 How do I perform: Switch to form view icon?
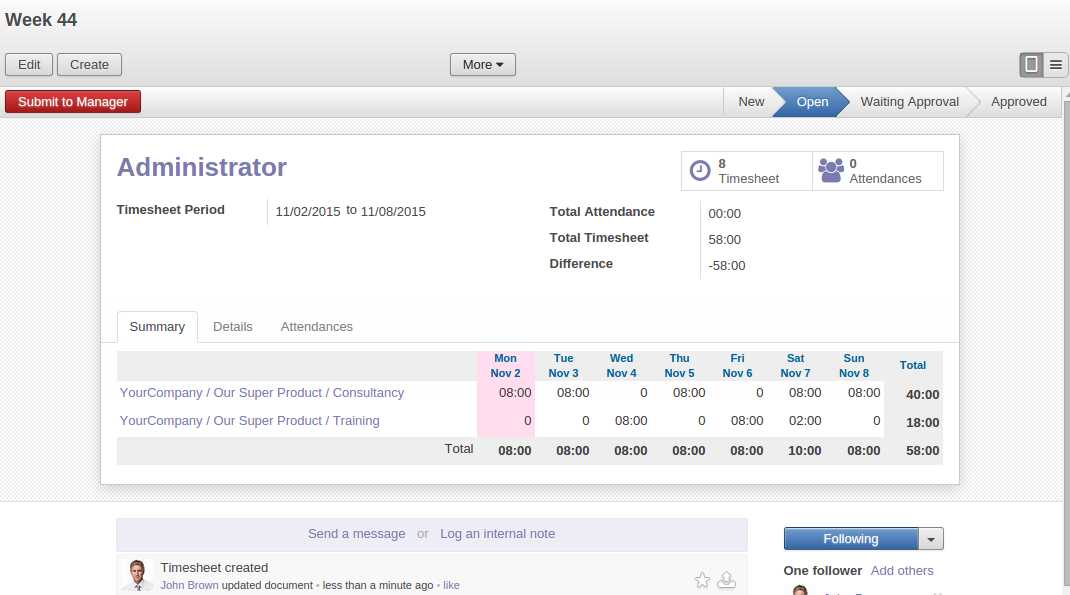pos(1031,65)
